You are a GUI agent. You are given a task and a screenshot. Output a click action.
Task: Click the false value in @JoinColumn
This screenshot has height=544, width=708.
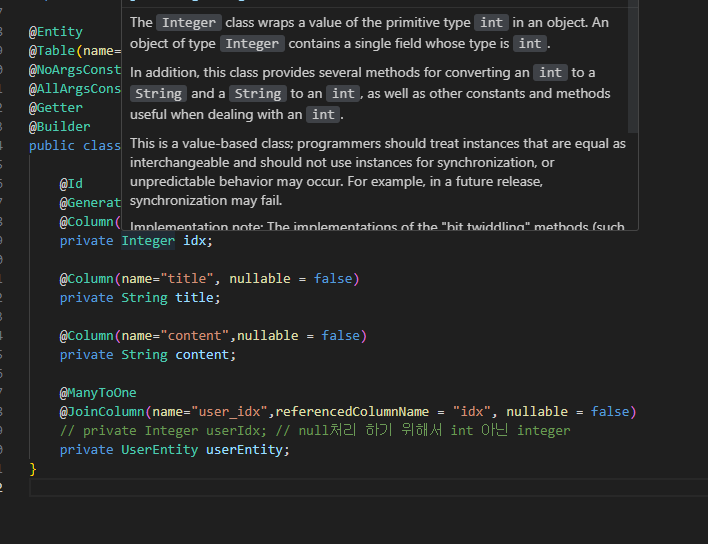point(610,411)
